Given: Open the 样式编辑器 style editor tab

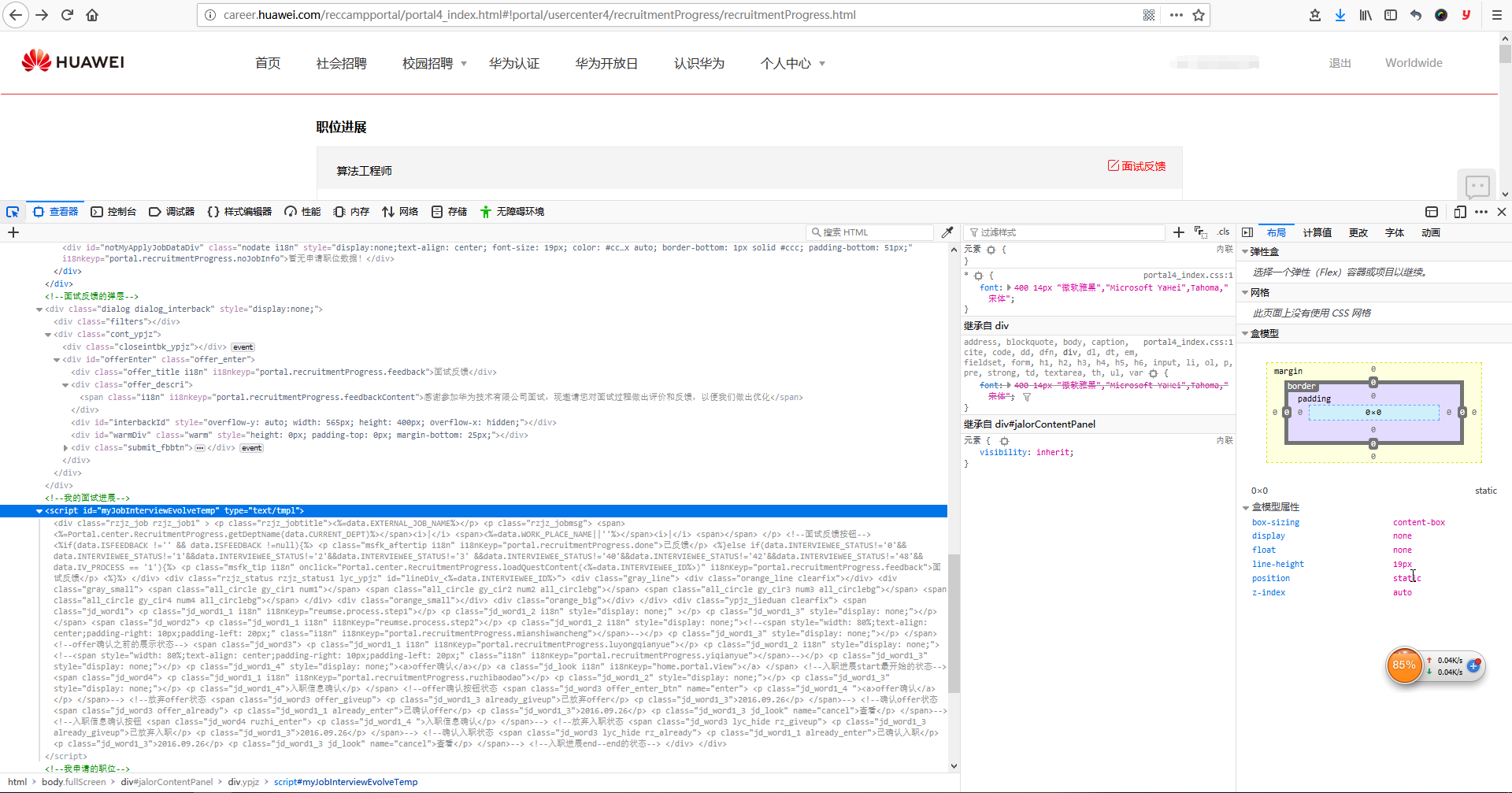Looking at the screenshot, I should [x=239, y=212].
